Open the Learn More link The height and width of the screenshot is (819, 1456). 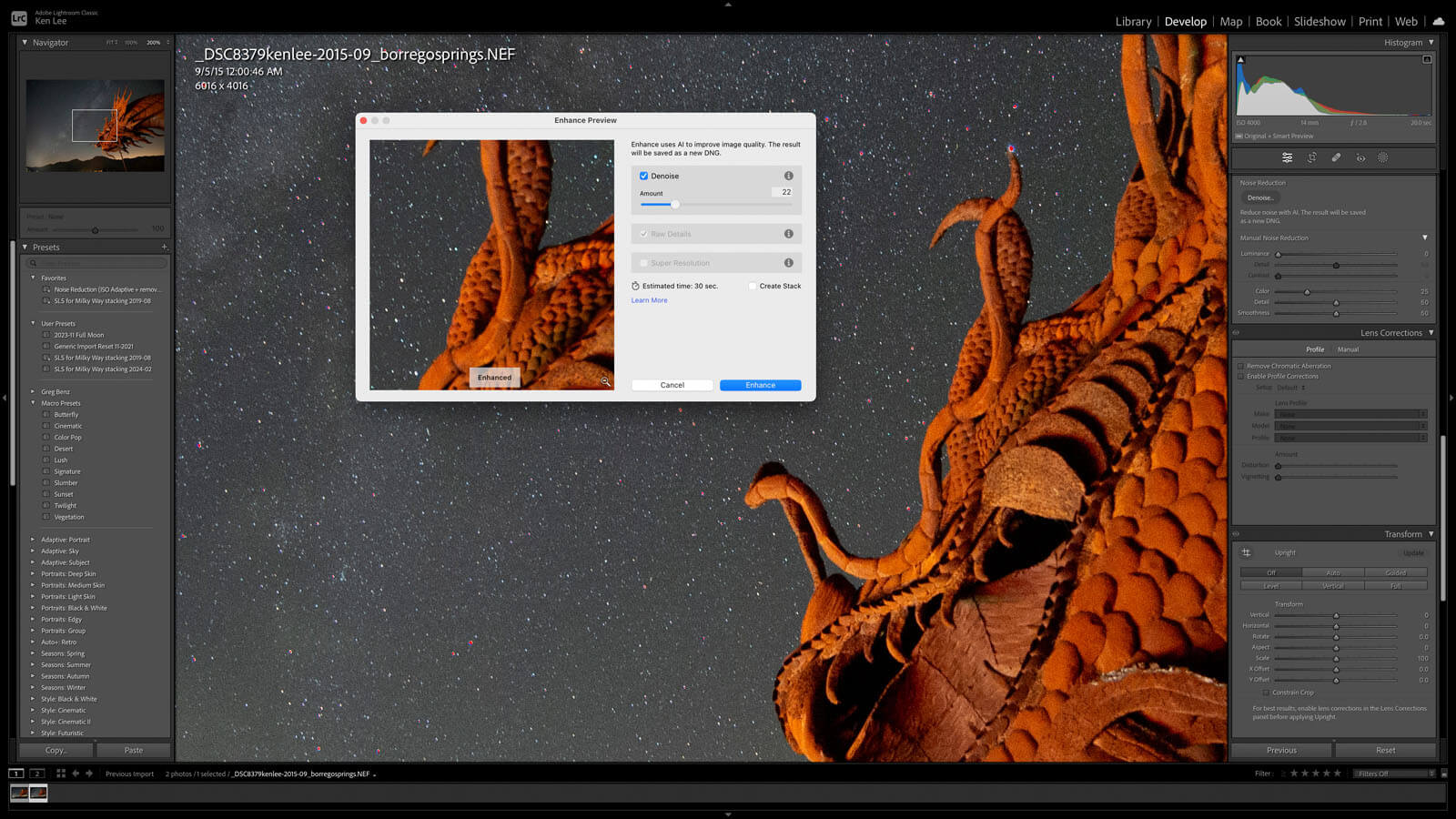pos(649,300)
